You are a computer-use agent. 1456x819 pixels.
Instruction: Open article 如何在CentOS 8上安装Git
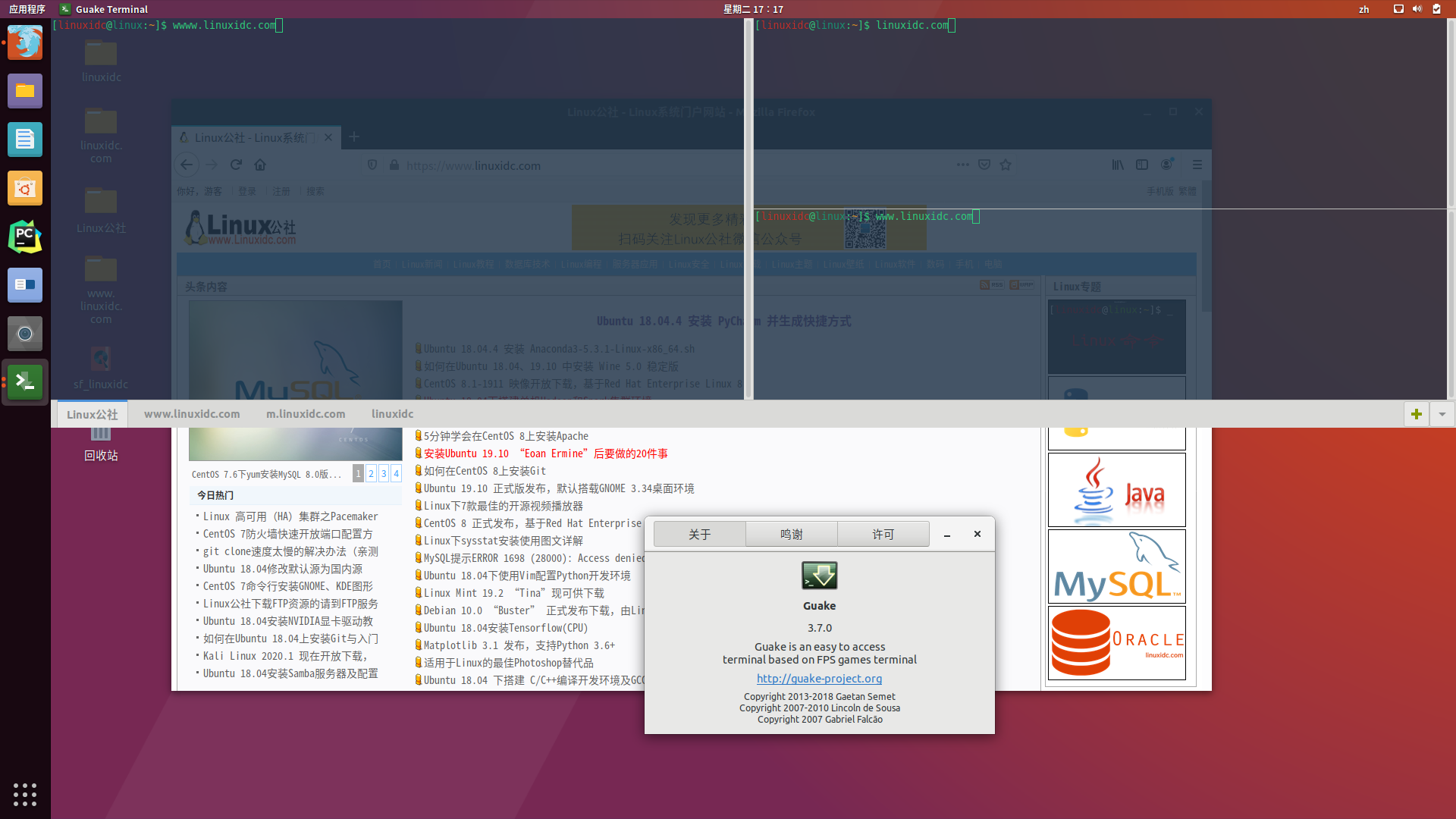(485, 471)
